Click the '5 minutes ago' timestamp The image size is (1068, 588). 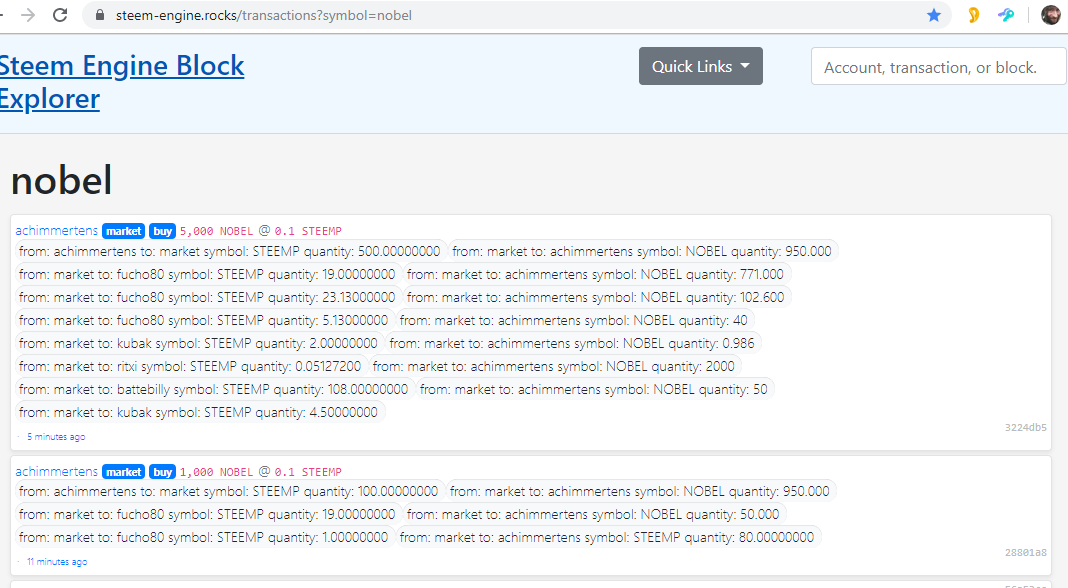pyautogui.click(x=56, y=437)
